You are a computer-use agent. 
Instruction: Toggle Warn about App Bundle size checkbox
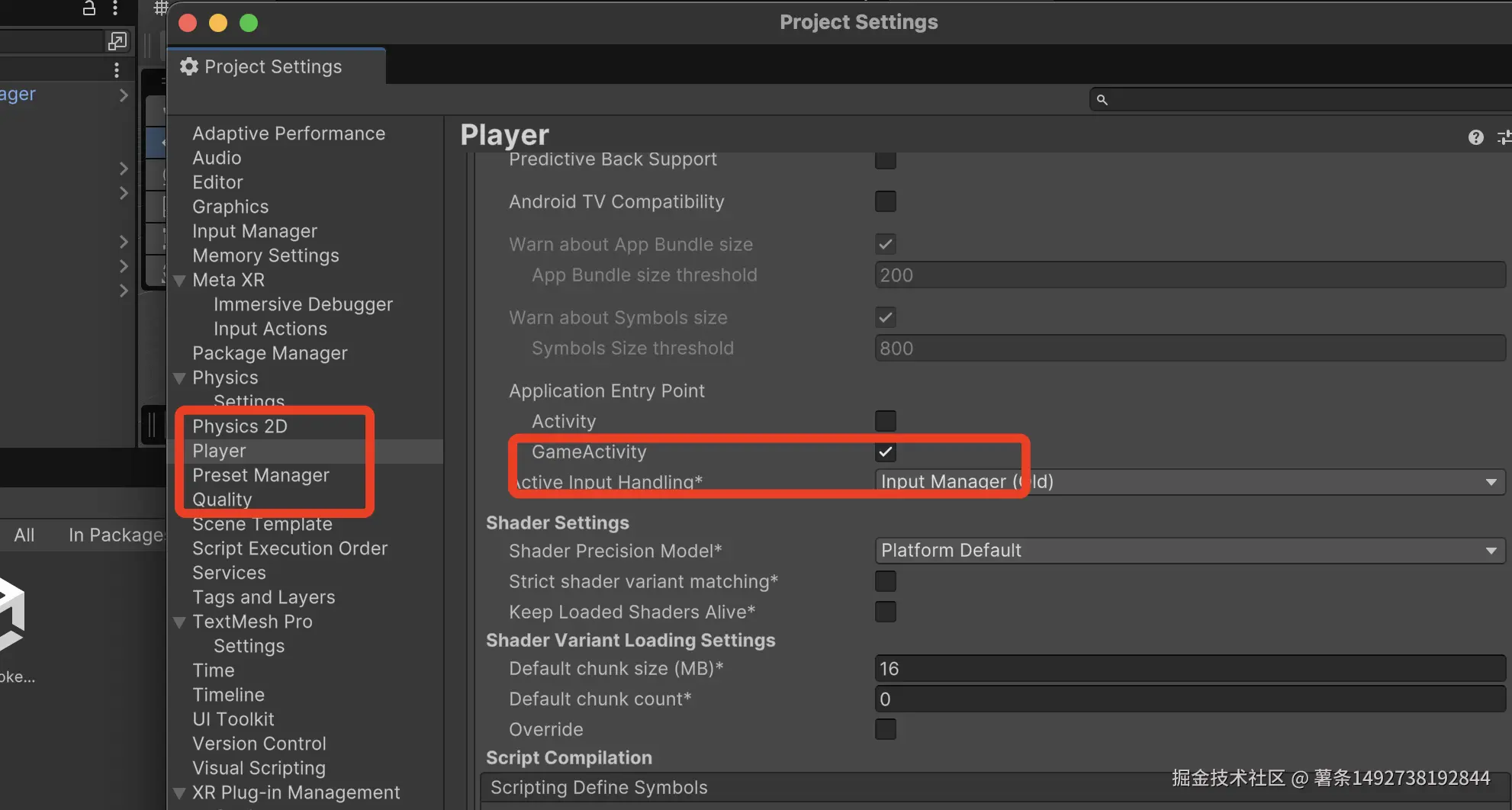(x=886, y=244)
